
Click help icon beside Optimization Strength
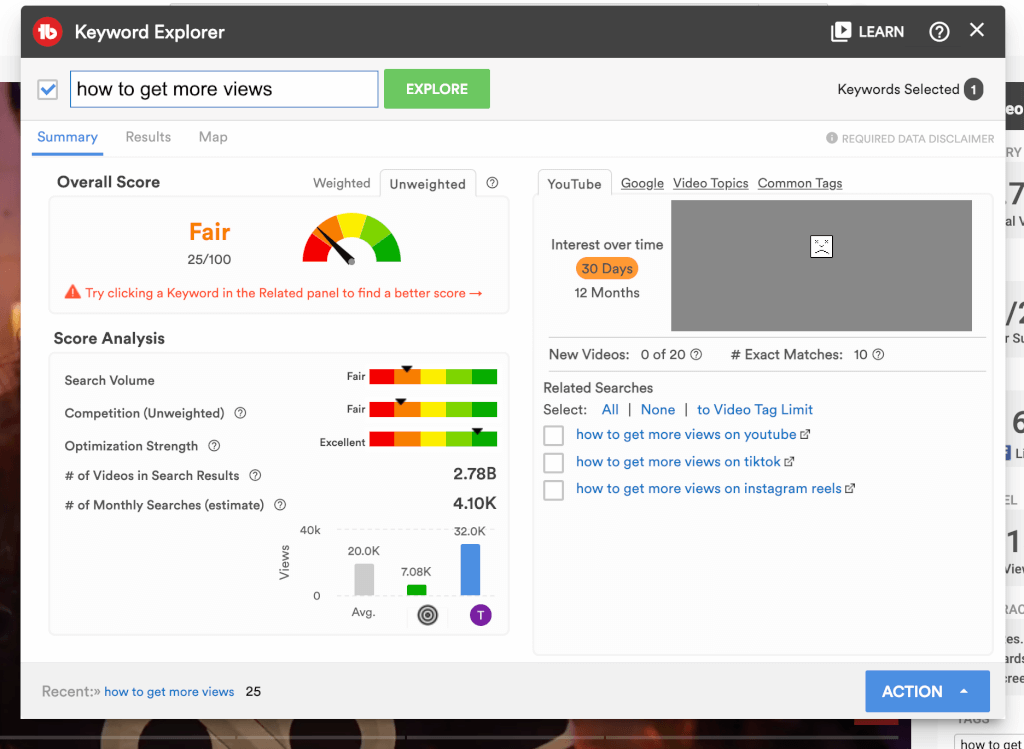214,446
